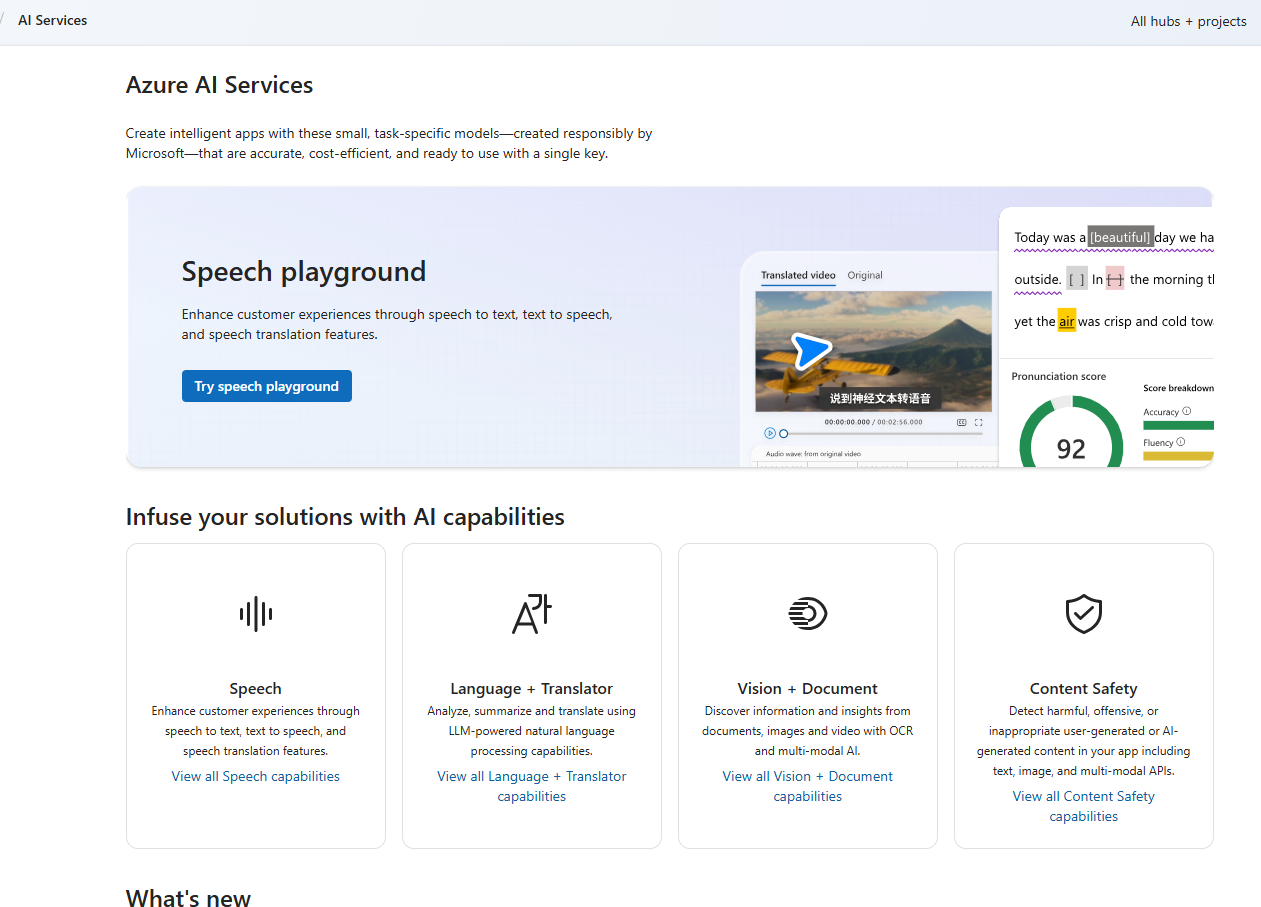Image resolution: width=1261 pixels, height=907 pixels.
Task: Open View all Content Safety capabilities
Action: [1084, 806]
